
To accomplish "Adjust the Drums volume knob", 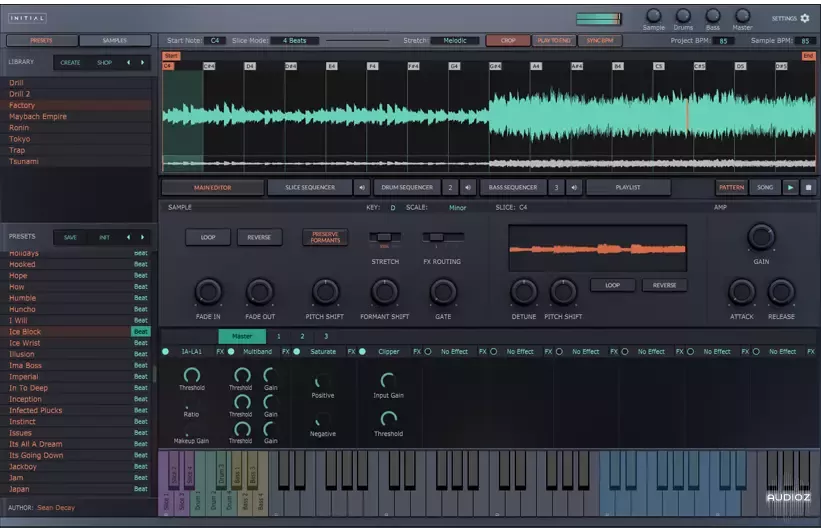I will coord(683,16).
